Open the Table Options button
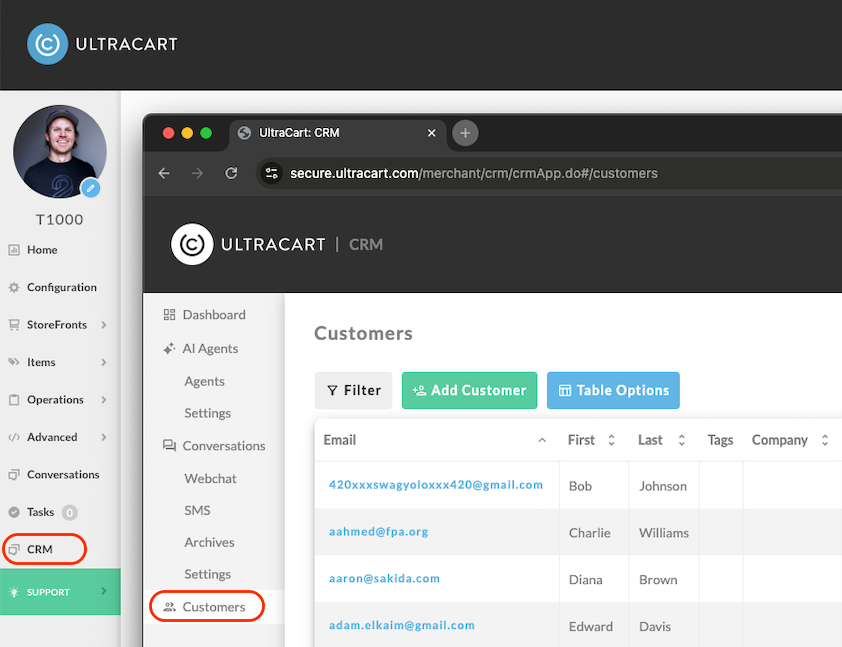 click(613, 390)
